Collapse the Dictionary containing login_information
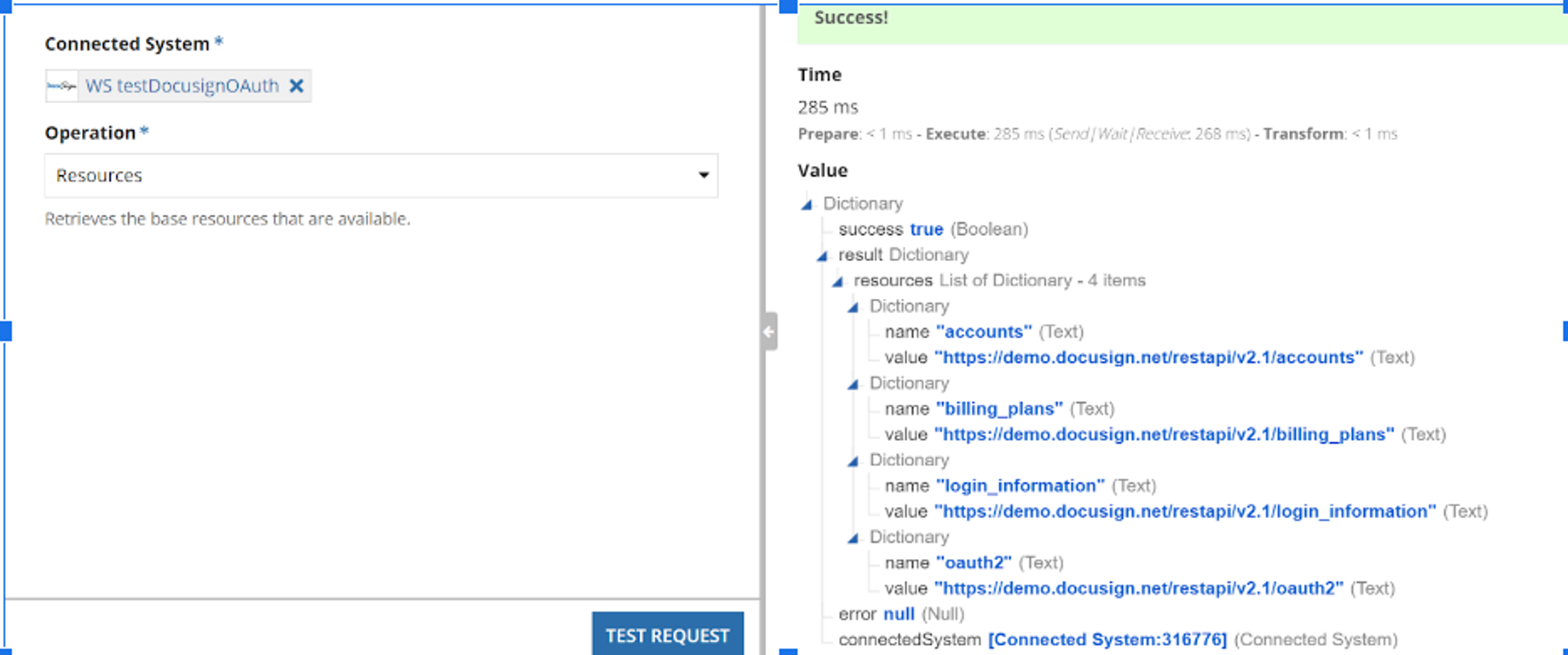This screenshot has height=655, width=1568. (x=853, y=461)
